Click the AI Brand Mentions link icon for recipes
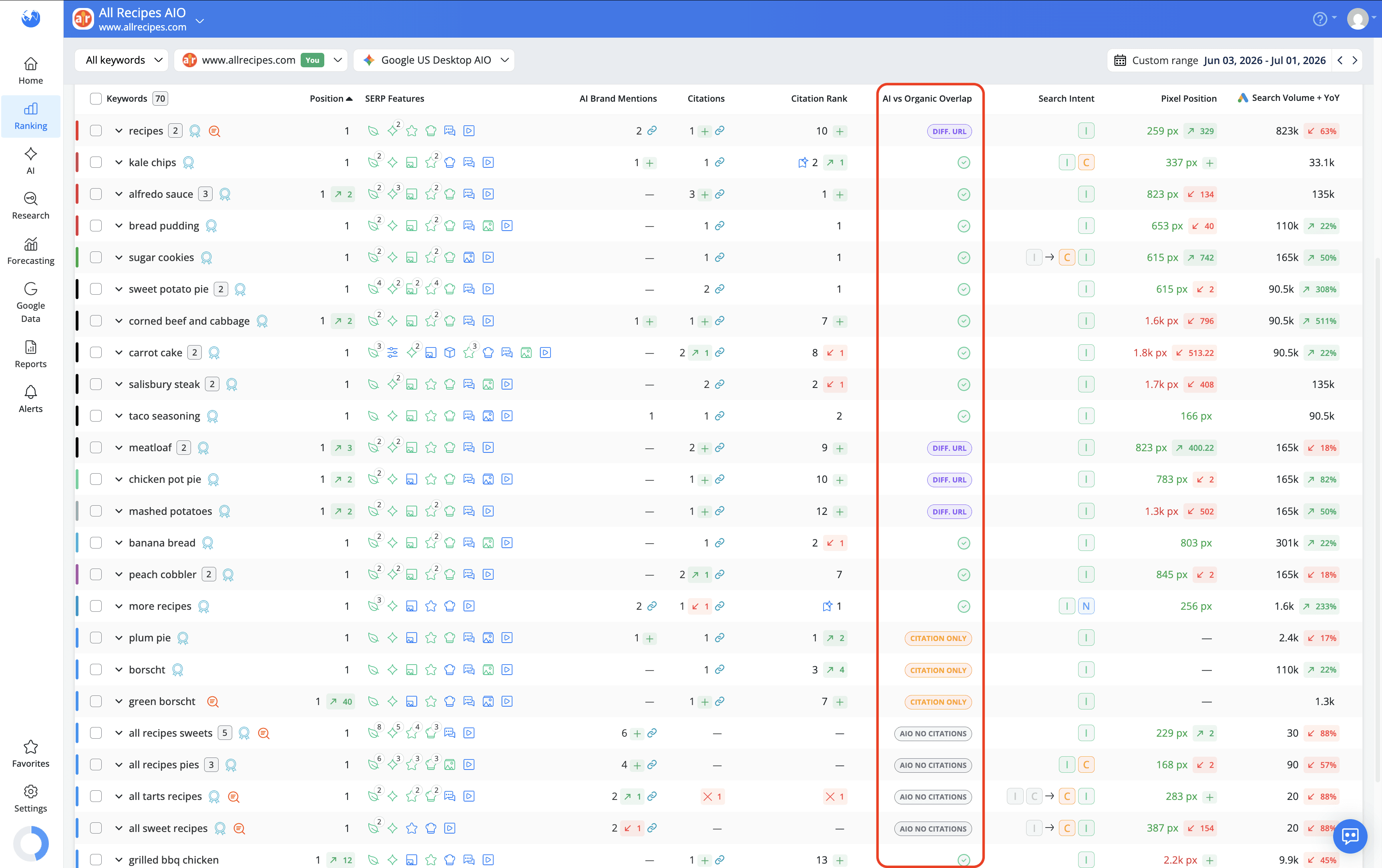 [652, 131]
